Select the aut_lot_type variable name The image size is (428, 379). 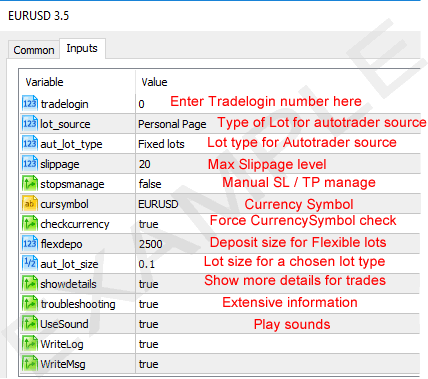click(71, 144)
